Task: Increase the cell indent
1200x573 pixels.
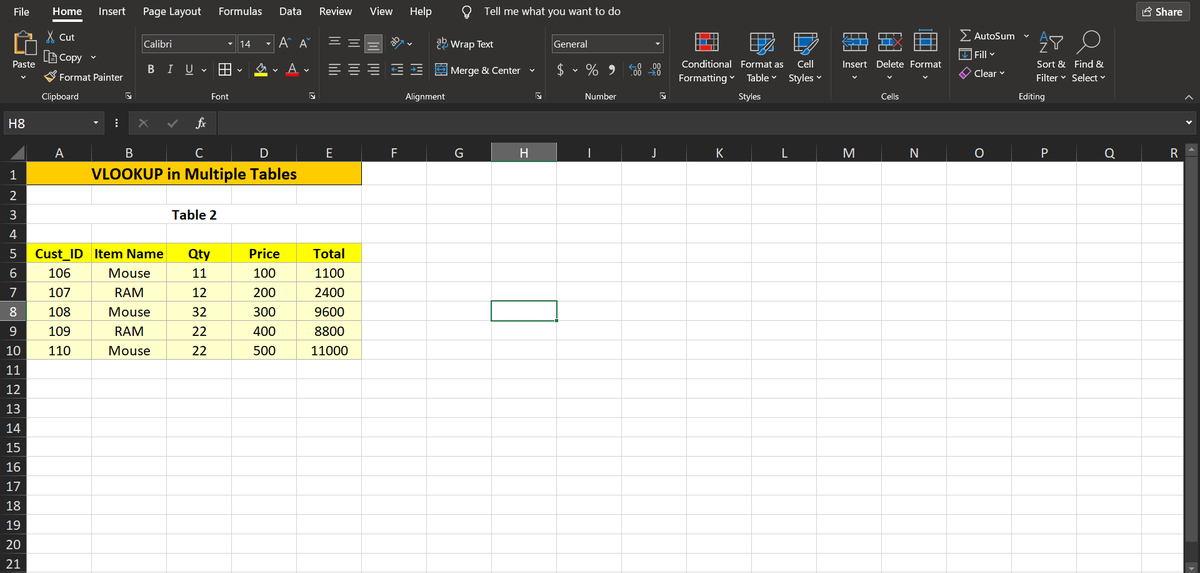Action: pyautogui.click(x=416, y=70)
